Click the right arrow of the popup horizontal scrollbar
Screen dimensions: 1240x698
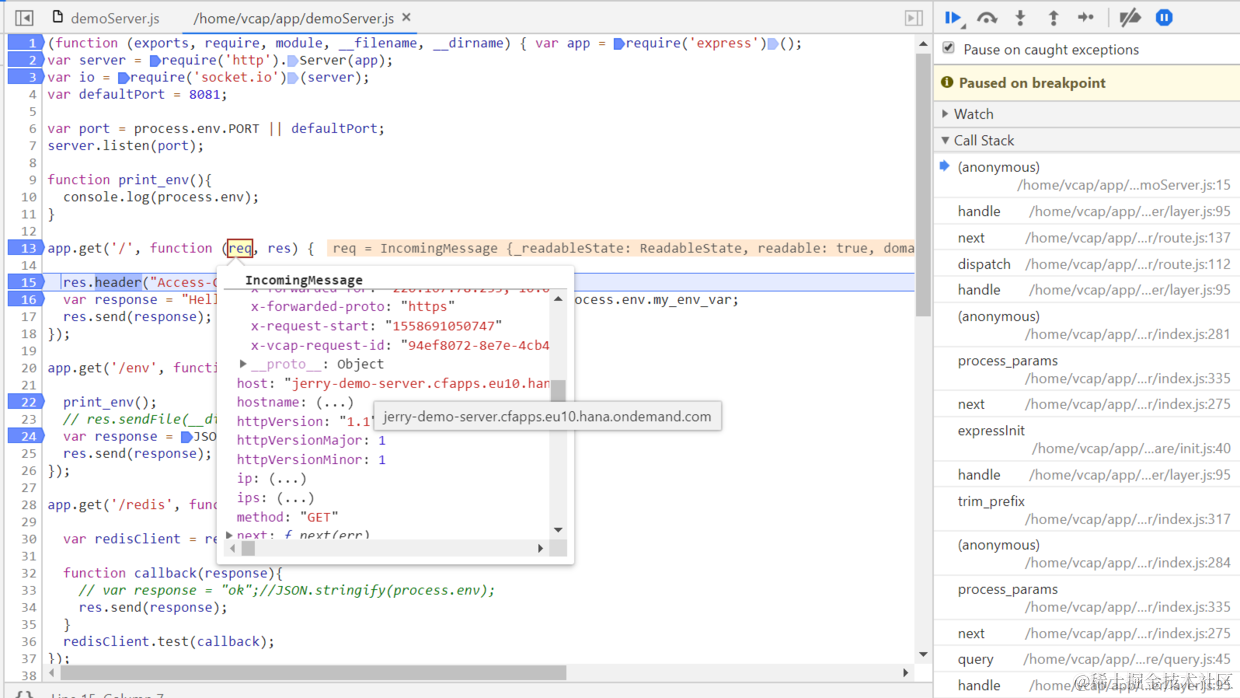[x=541, y=548]
